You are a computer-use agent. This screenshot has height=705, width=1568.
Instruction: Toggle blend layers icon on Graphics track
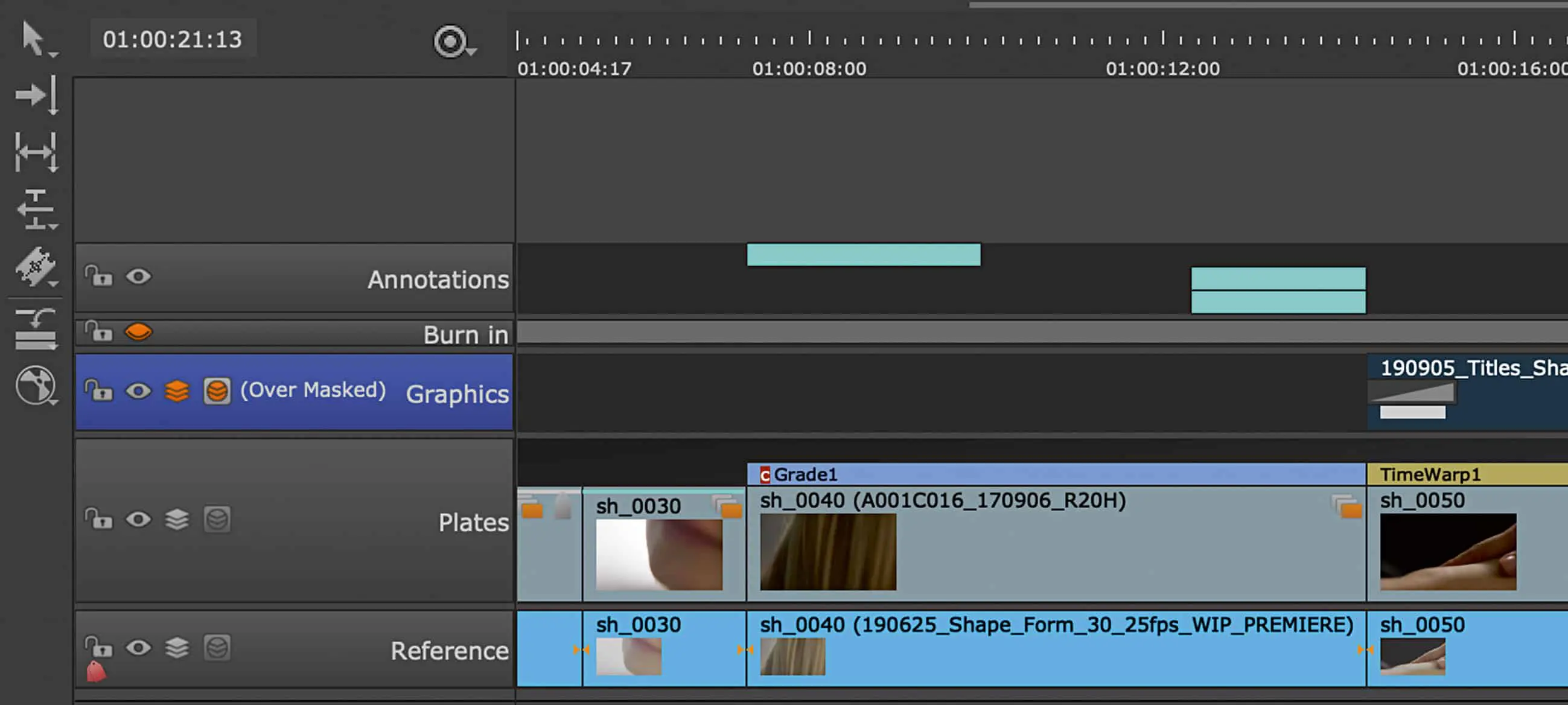click(176, 391)
